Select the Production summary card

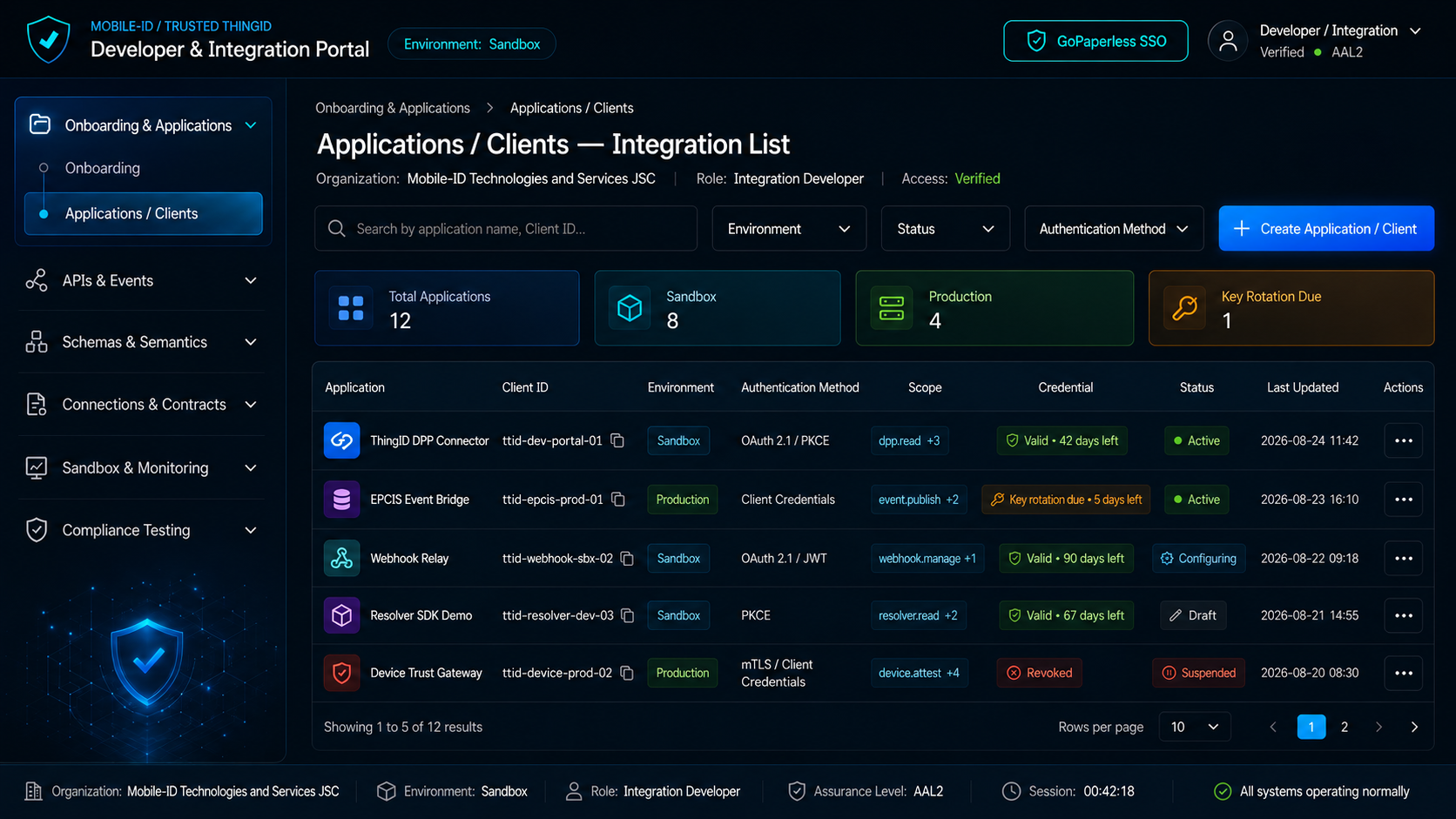click(994, 308)
